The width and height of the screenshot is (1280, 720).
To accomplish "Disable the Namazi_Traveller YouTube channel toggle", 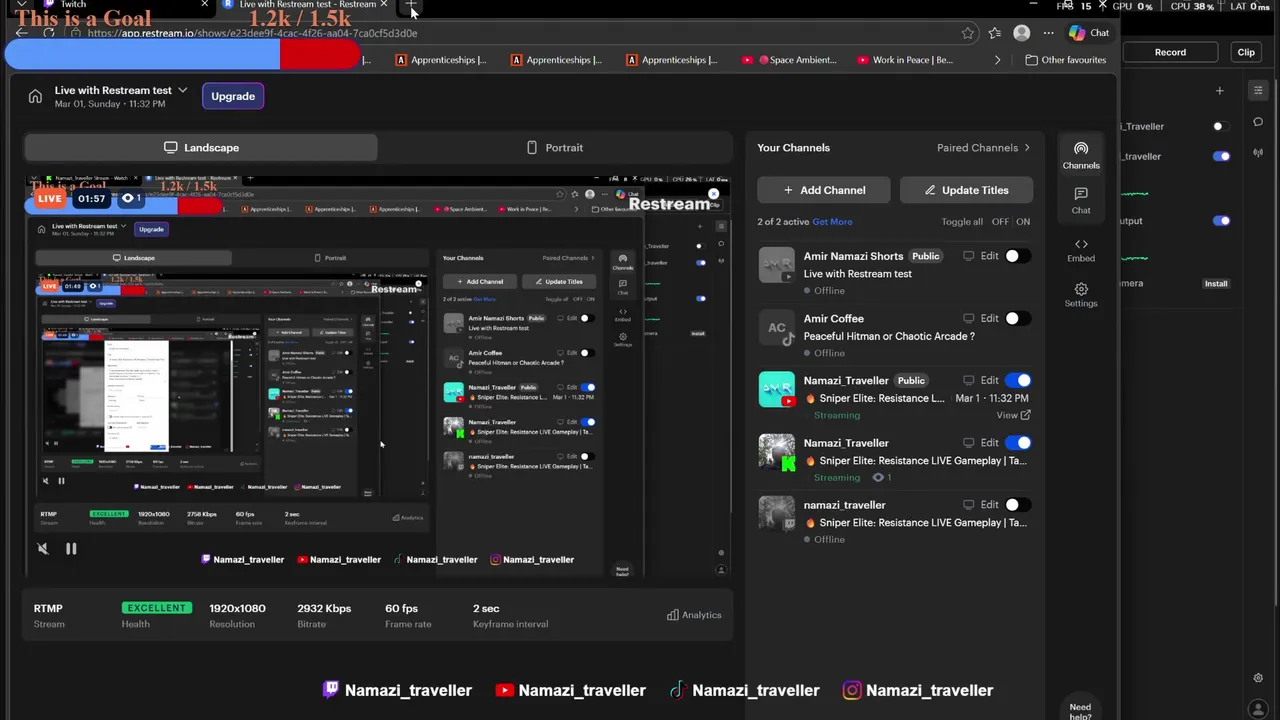I will [1017, 380].
